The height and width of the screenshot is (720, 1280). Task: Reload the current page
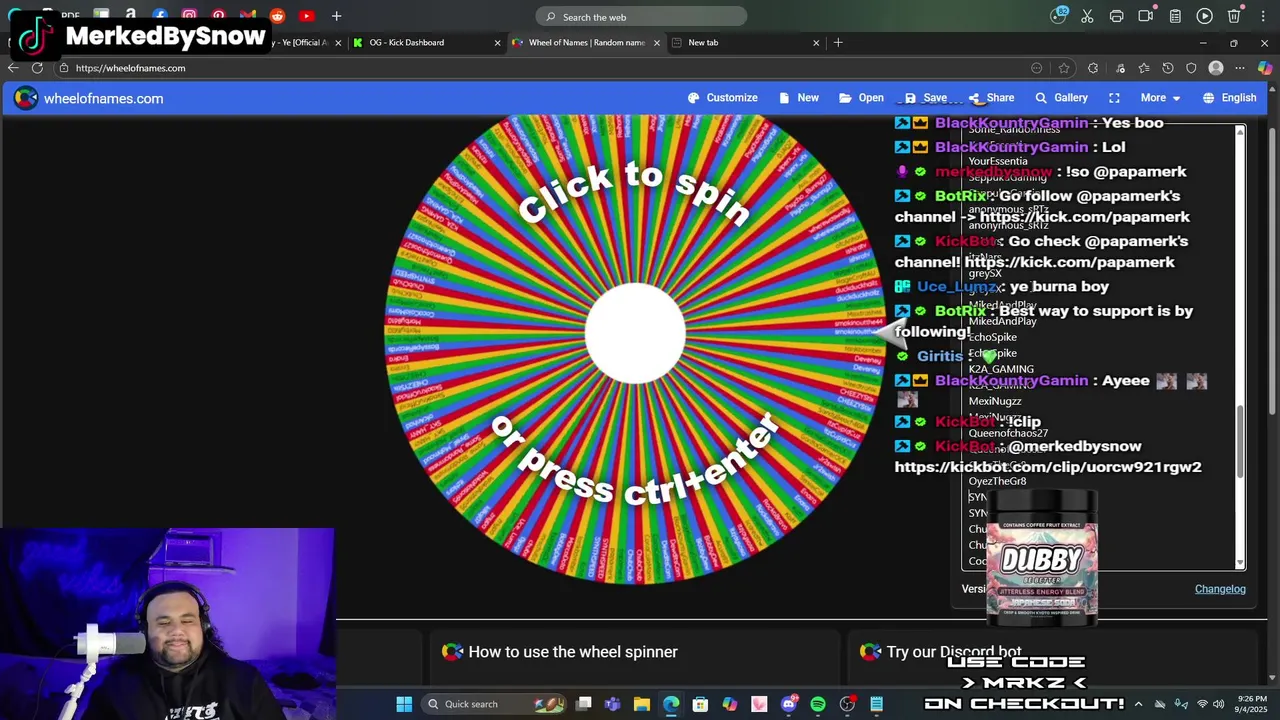(38, 68)
